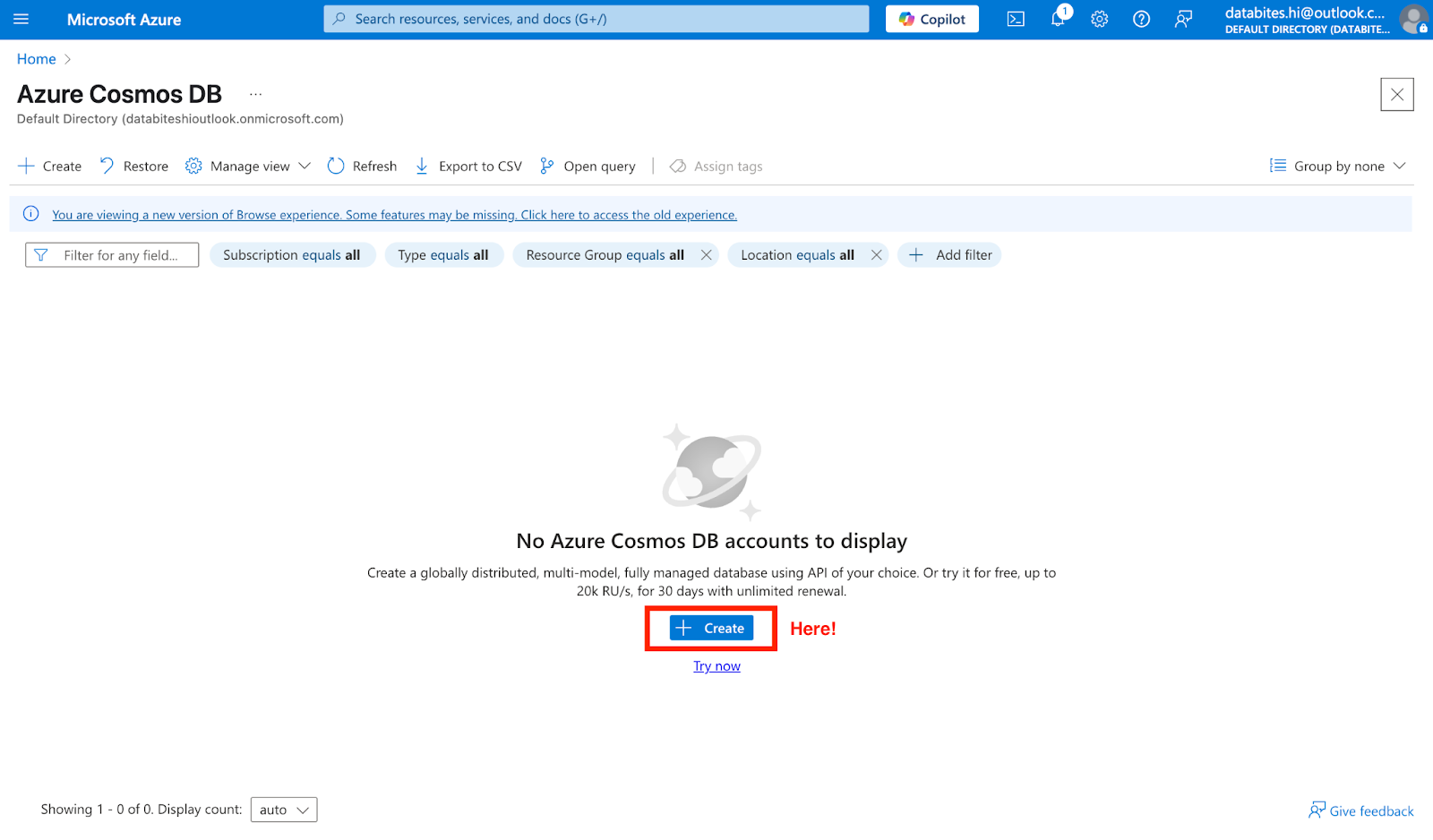Remove the Location filter
1433x840 pixels.
(x=877, y=255)
